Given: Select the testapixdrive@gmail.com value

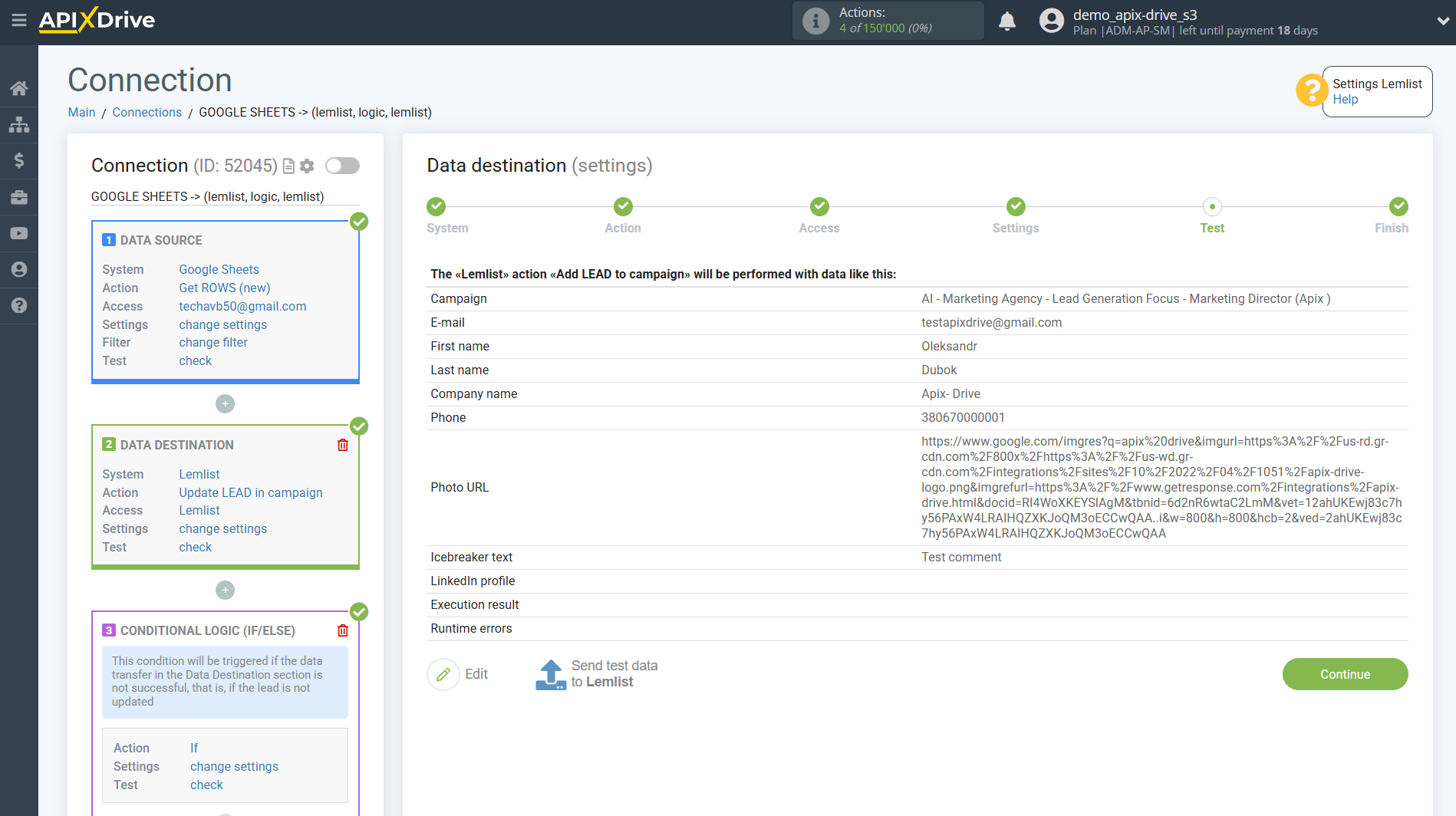Looking at the screenshot, I should pos(991,322).
